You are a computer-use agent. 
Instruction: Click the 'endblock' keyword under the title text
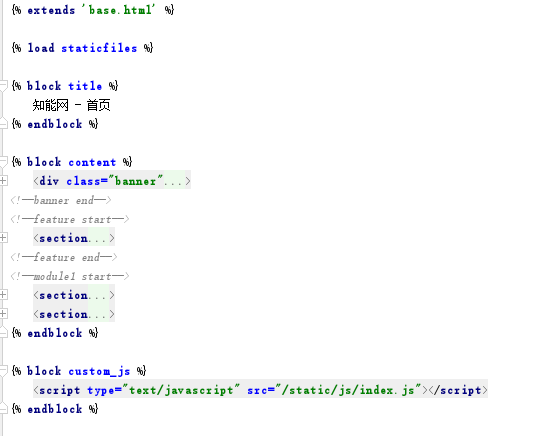point(55,124)
